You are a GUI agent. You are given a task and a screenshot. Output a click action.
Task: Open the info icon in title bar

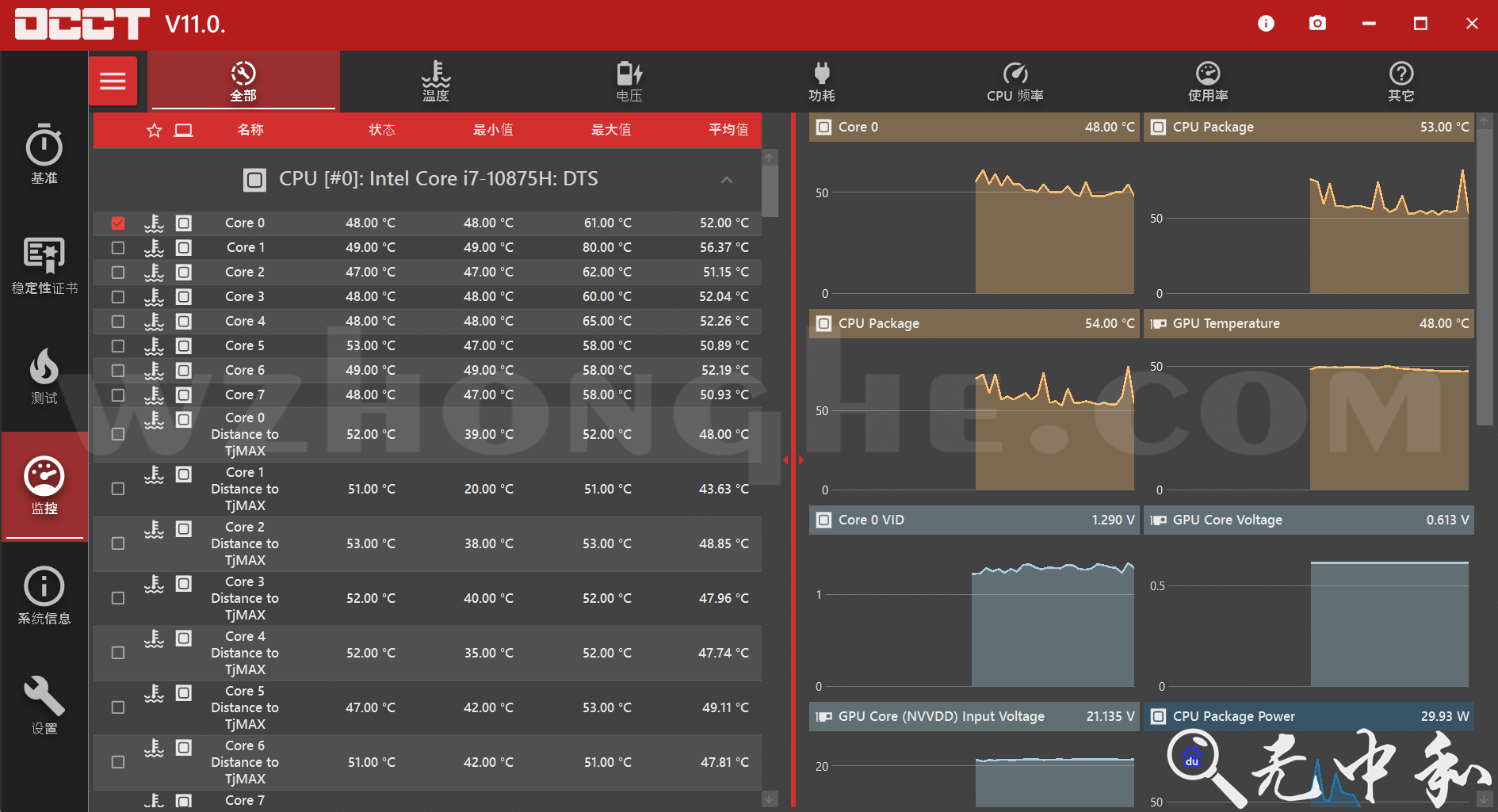tap(1266, 24)
